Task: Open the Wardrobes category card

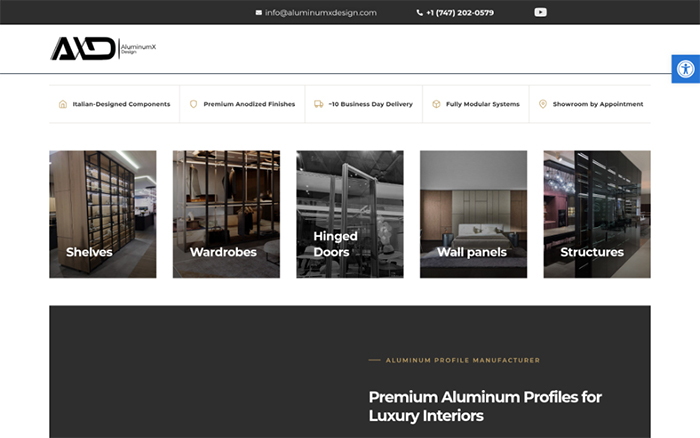Action: coord(226,214)
